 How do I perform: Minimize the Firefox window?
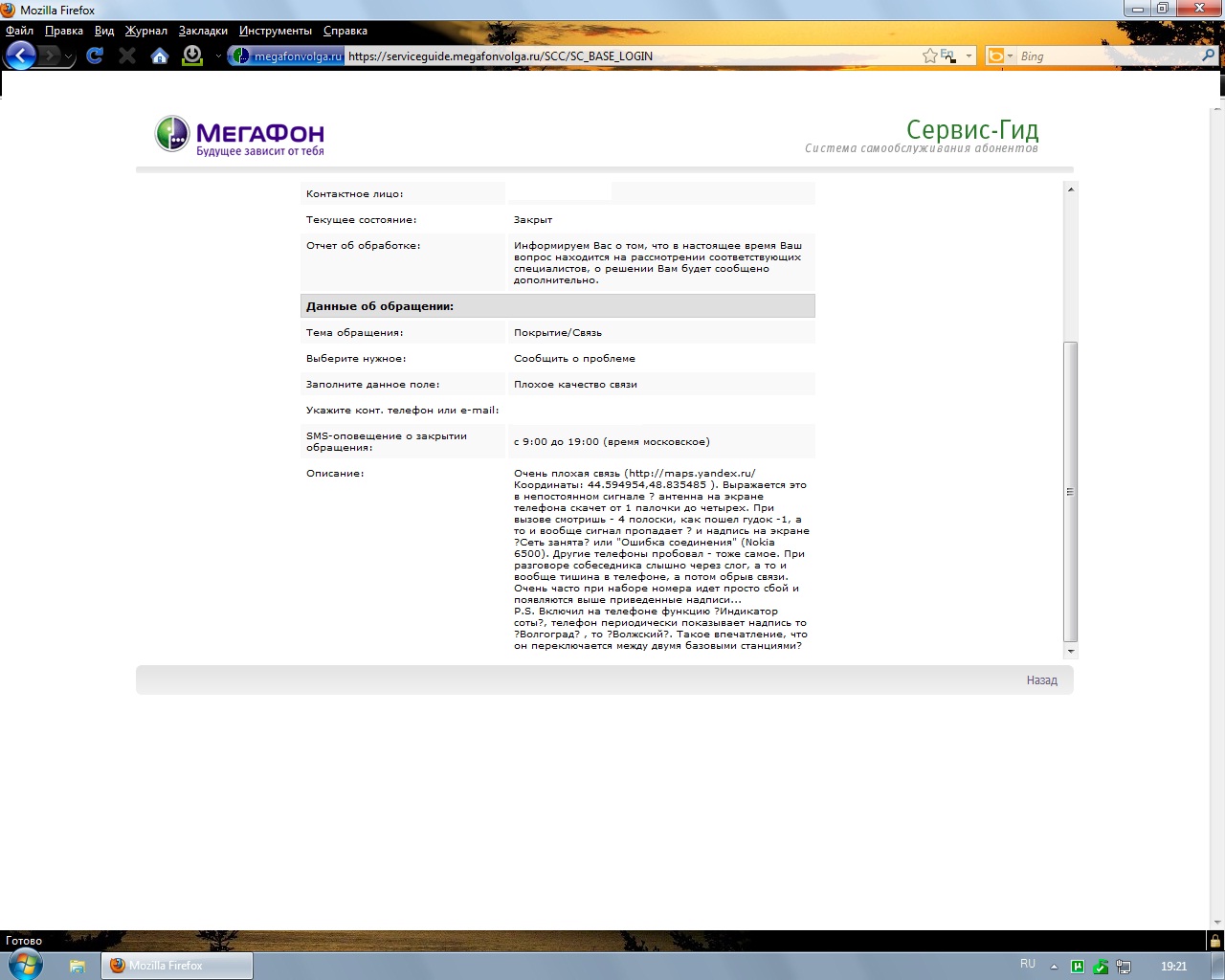(1138, 9)
